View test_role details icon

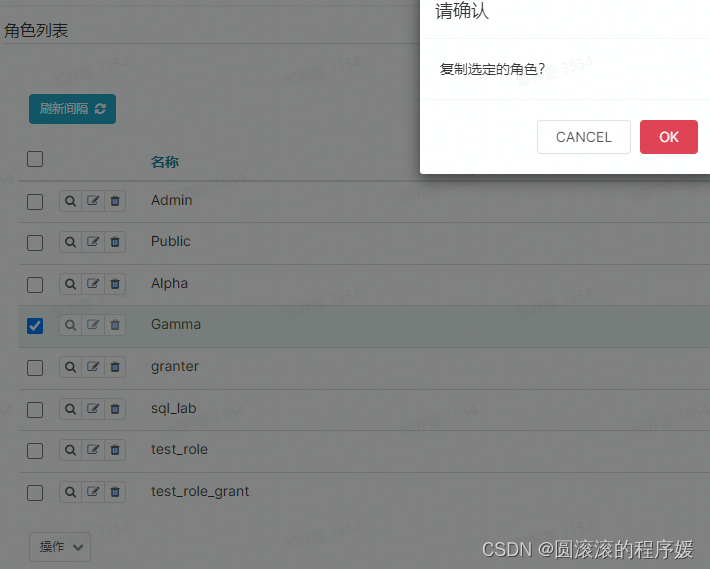70,450
